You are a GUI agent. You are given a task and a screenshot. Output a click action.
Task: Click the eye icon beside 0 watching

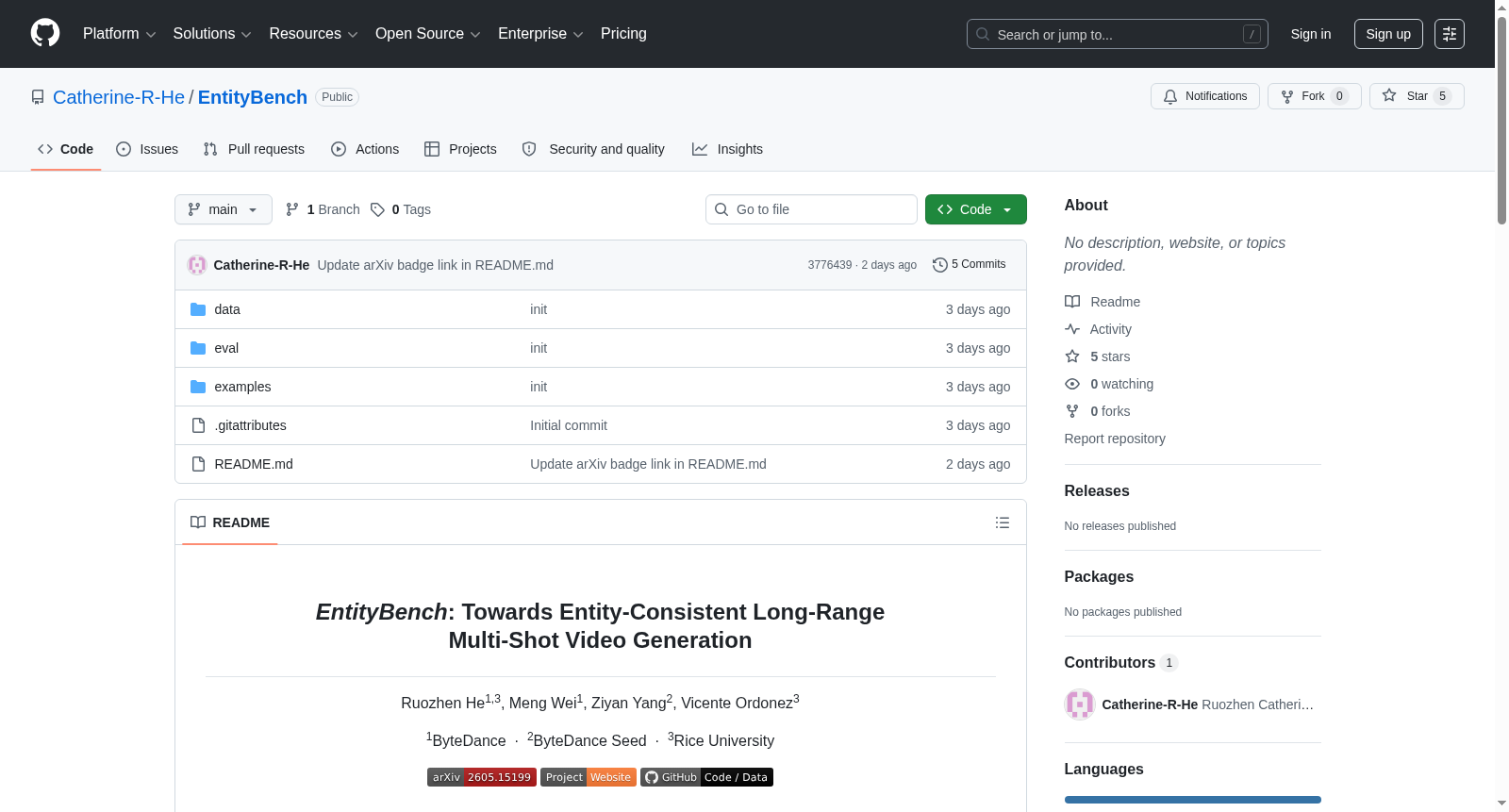[1072, 384]
